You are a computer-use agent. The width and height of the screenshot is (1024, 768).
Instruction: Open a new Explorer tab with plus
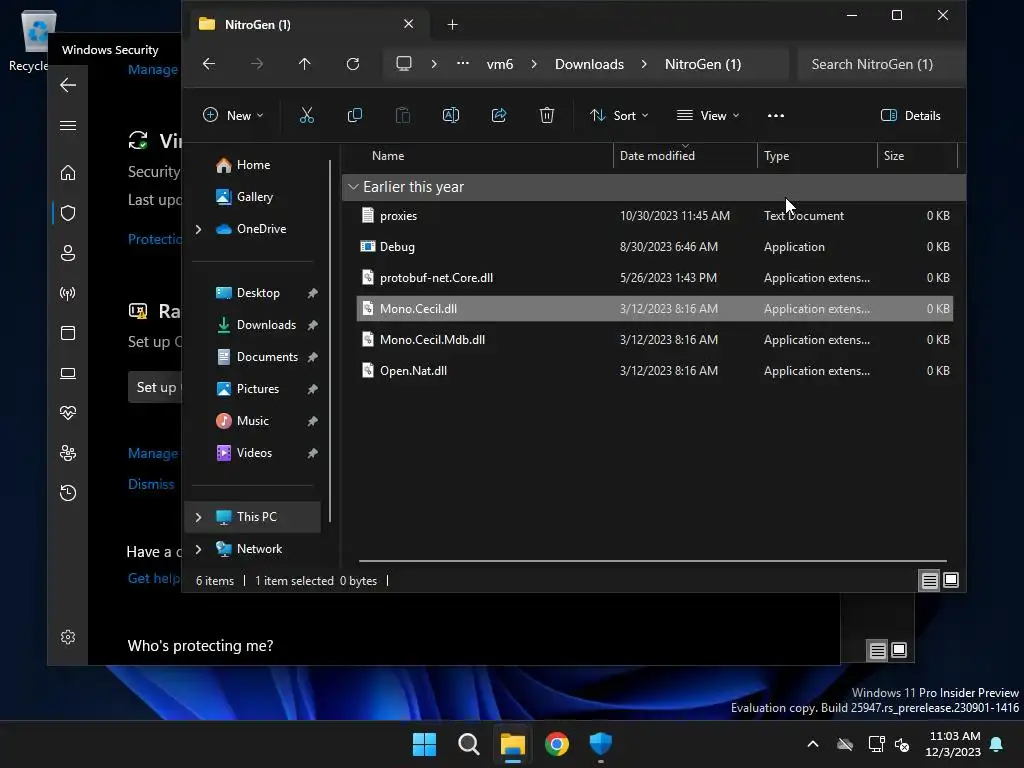452,25
